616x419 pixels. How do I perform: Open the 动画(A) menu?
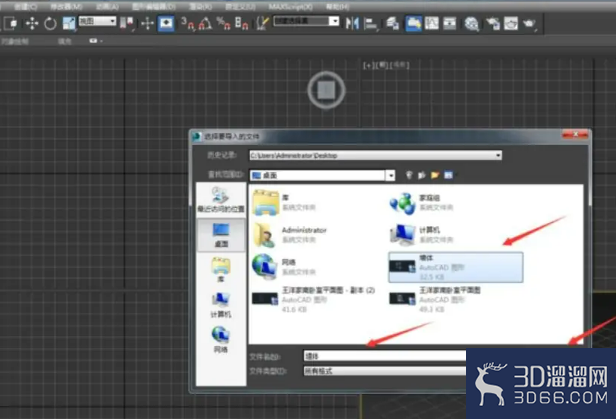107,7
